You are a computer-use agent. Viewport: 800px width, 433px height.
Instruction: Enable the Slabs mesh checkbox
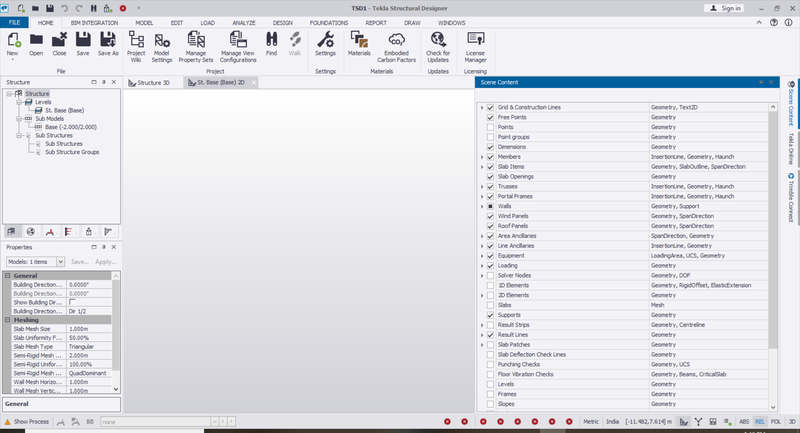click(x=490, y=305)
